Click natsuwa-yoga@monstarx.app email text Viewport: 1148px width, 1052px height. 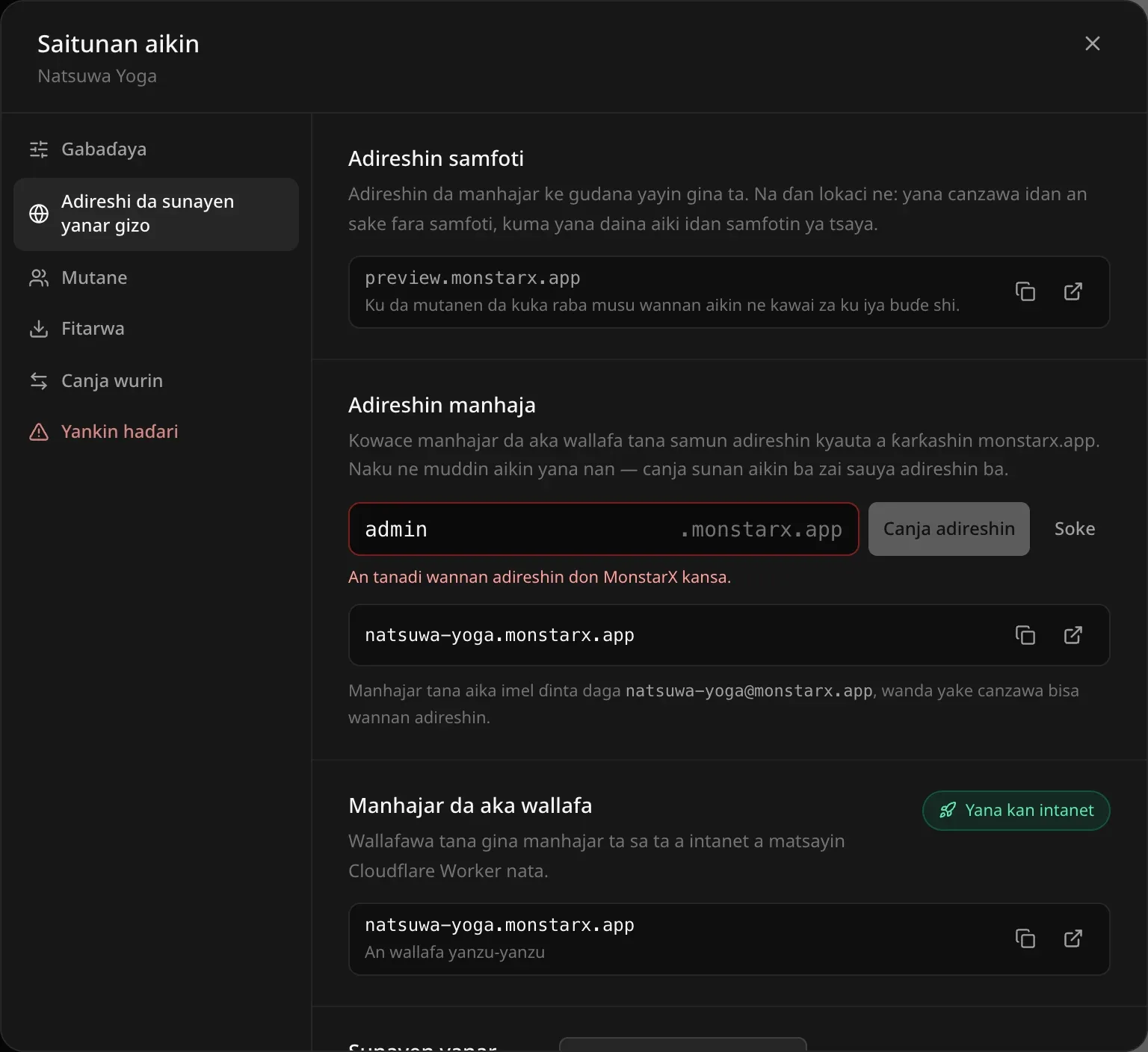pyautogui.click(x=749, y=691)
